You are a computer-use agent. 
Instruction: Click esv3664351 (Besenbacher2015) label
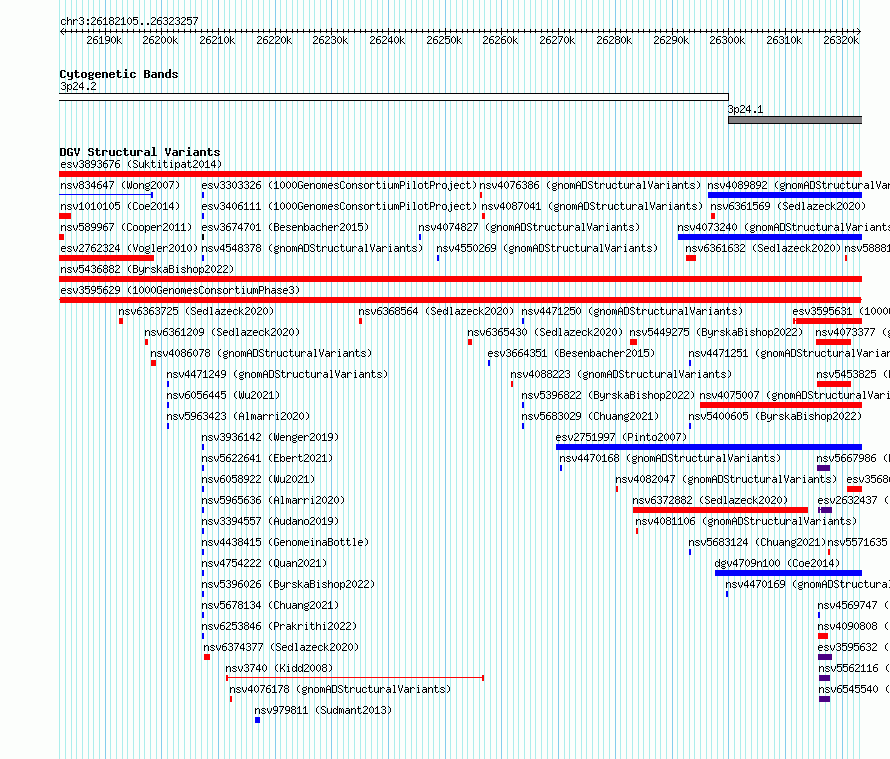click(x=571, y=354)
